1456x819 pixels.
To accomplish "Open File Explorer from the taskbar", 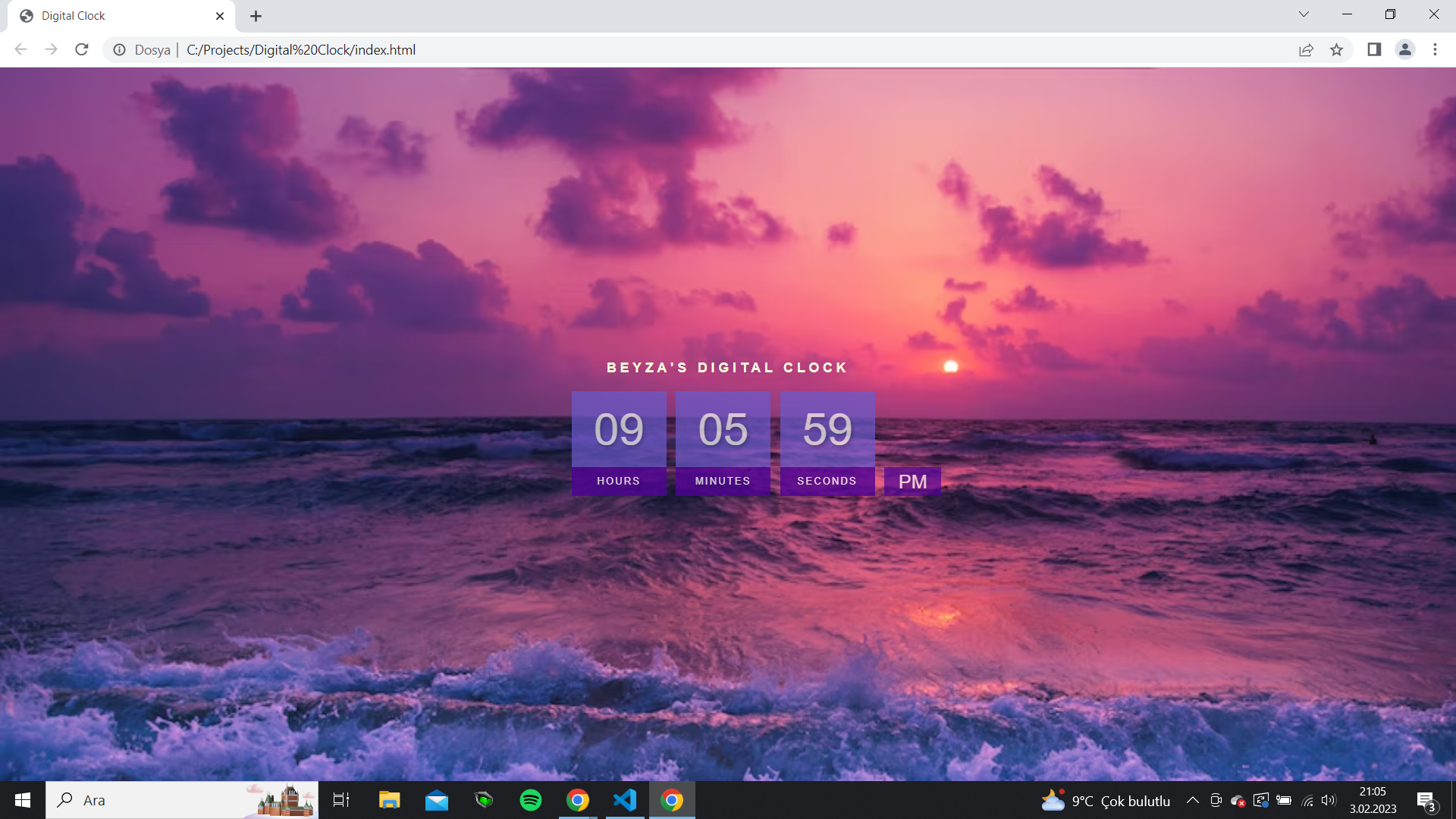I will [x=389, y=800].
